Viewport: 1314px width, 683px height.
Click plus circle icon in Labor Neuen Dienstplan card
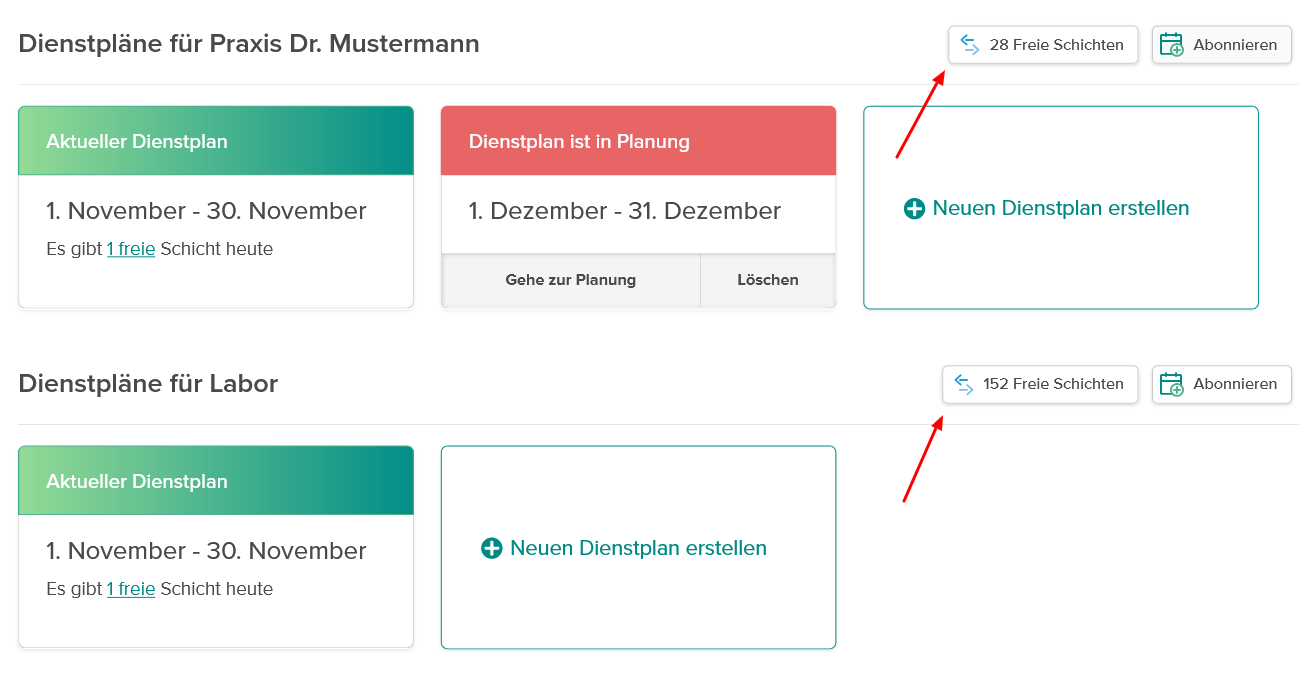[x=491, y=548]
